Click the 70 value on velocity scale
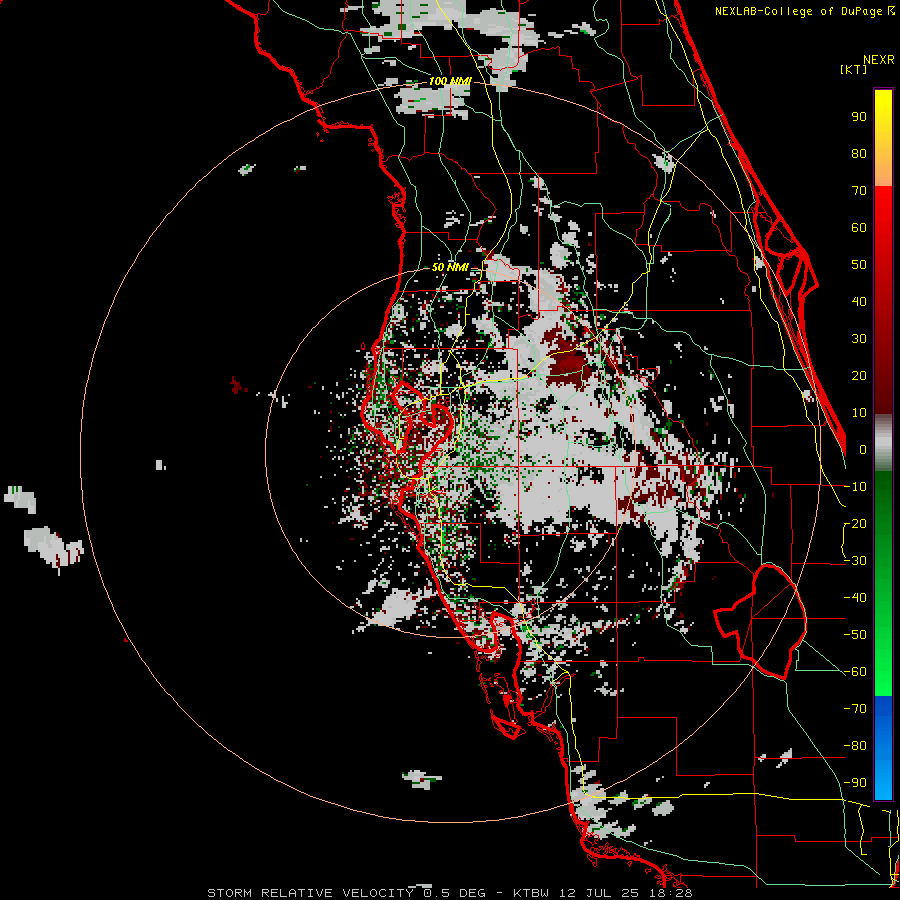Image resolution: width=900 pixels, height=900 pixels. 859,191
